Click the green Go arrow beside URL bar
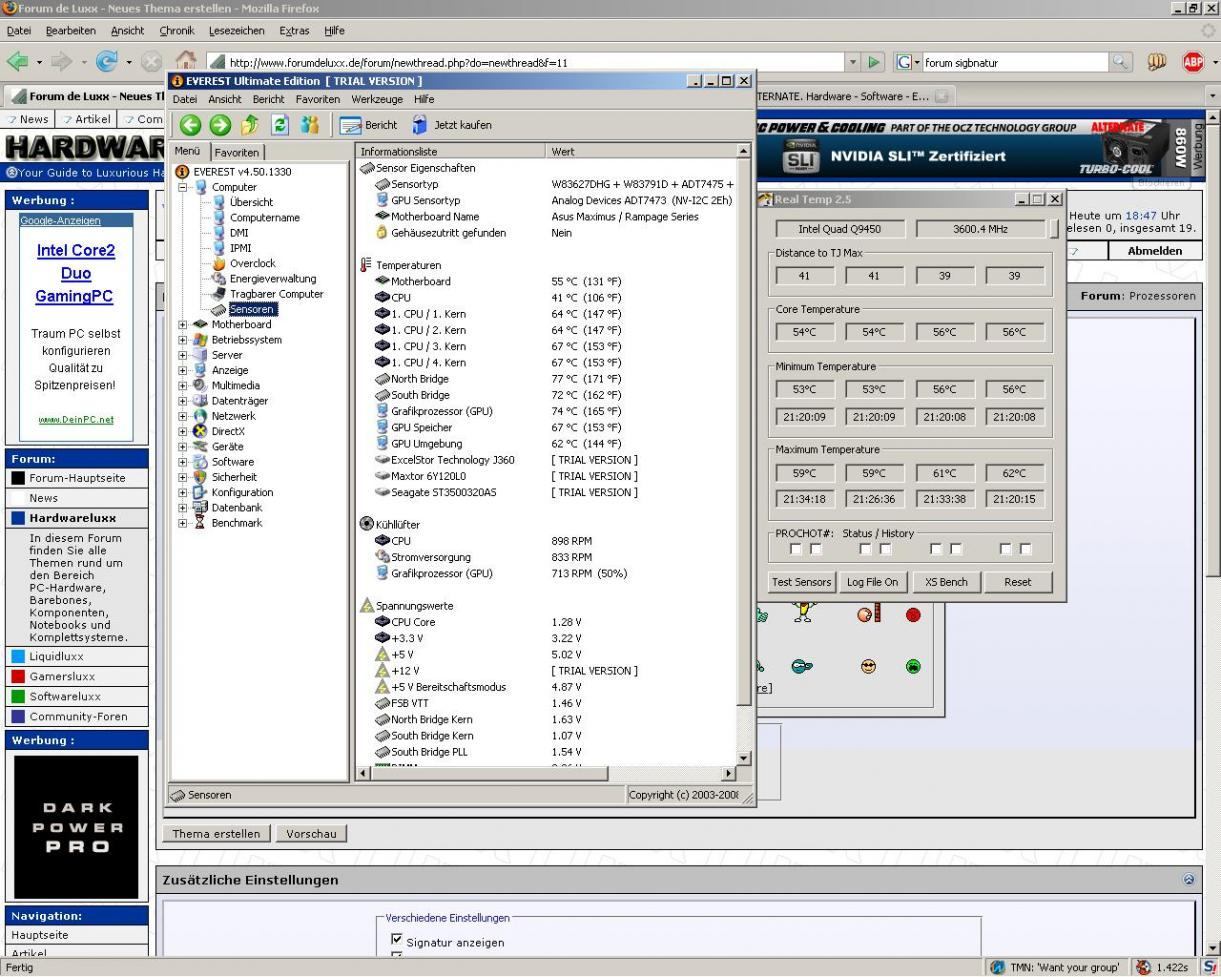 coord(874,62)
